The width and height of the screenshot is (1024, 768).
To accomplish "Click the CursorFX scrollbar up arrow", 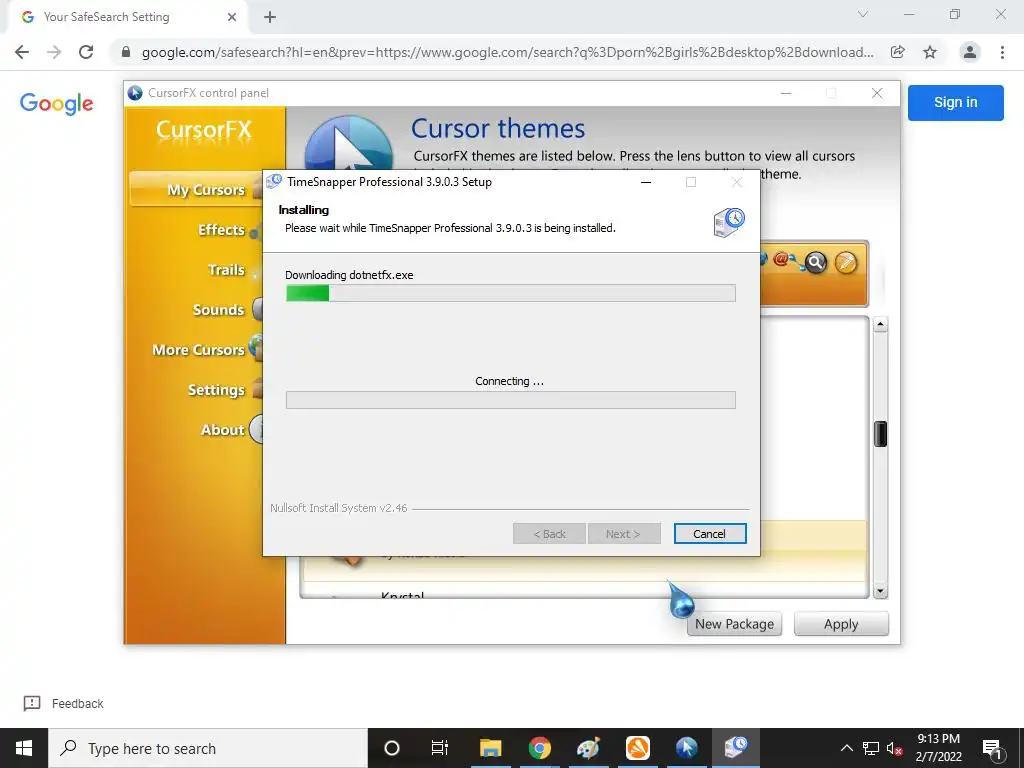I will [x=880, y=324].
